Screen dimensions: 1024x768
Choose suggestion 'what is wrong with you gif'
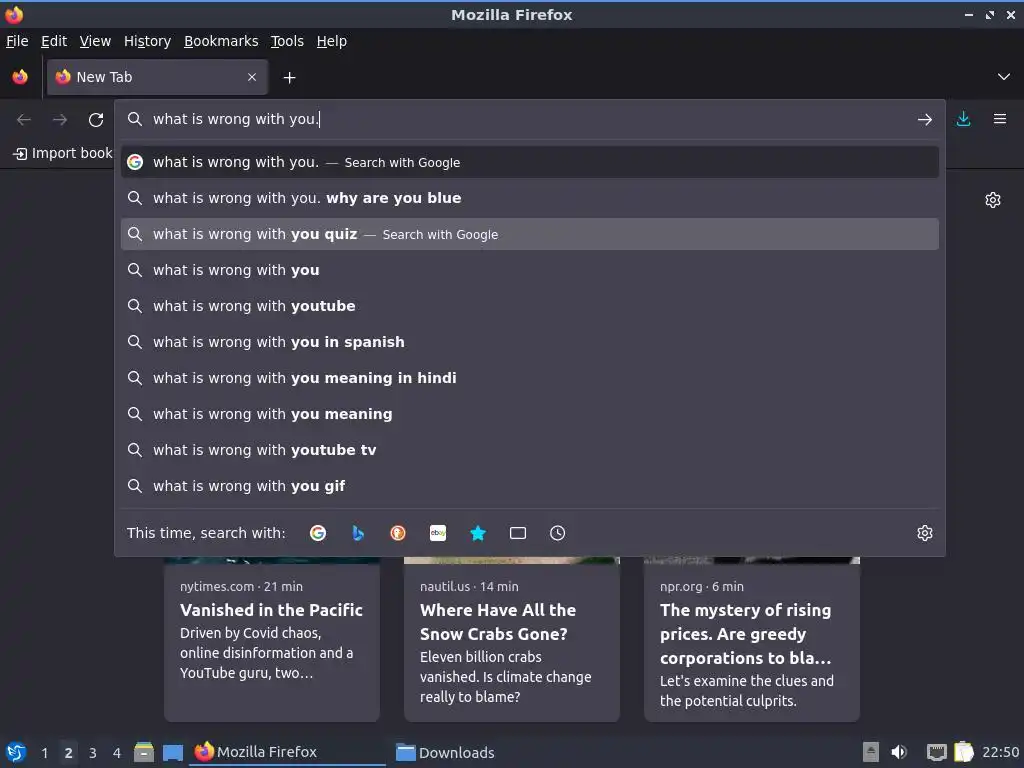pyautogui.click(x=530, y=485)
